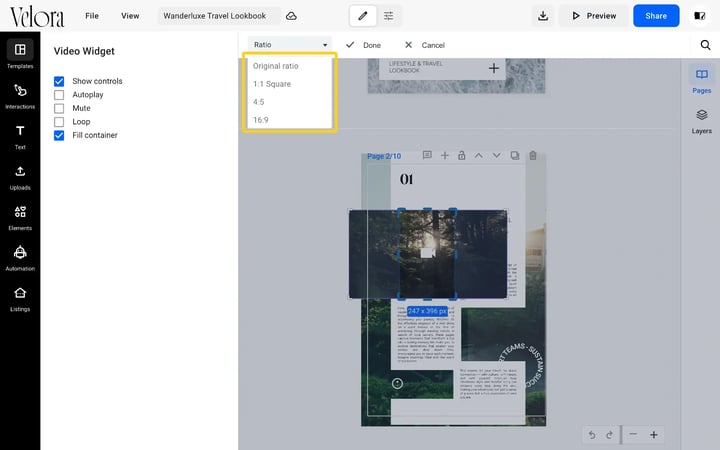This screenshot has width=720, height=450.
Task: Click the Velora logo
Action: (x=37, y=17)
